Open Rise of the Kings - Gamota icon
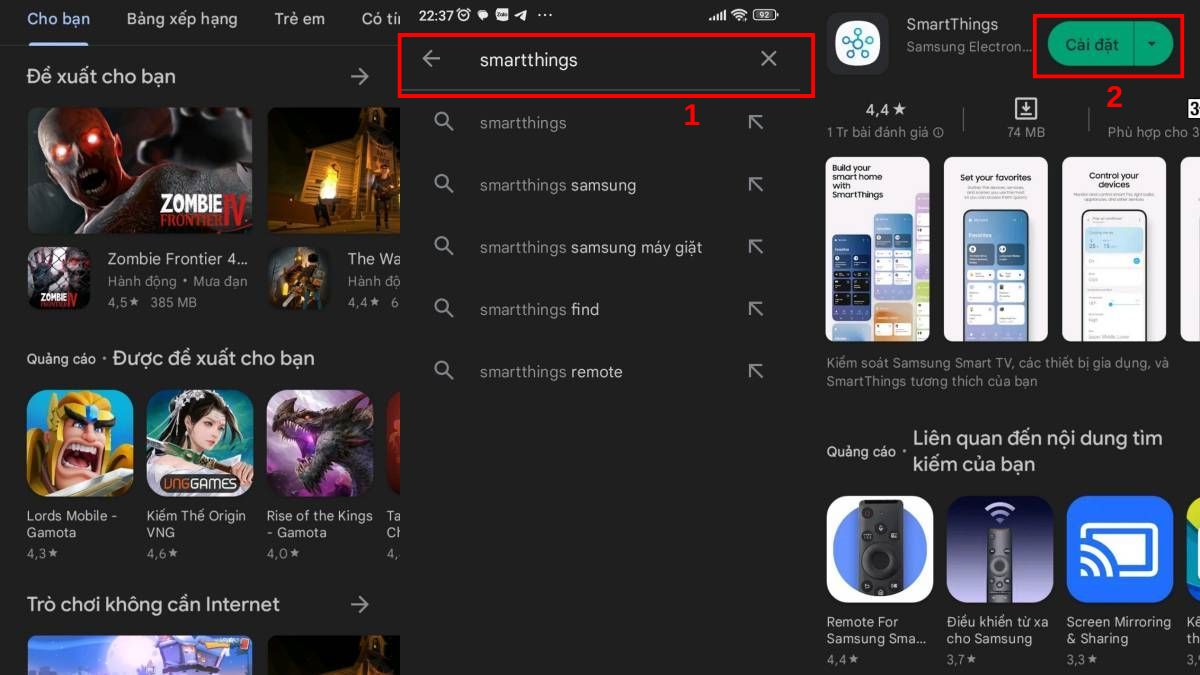 point(320,443)
